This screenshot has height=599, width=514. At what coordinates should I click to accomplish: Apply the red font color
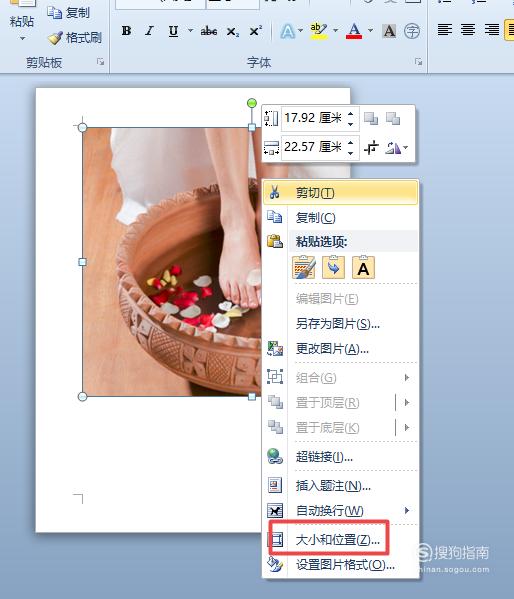pos(354,31)
